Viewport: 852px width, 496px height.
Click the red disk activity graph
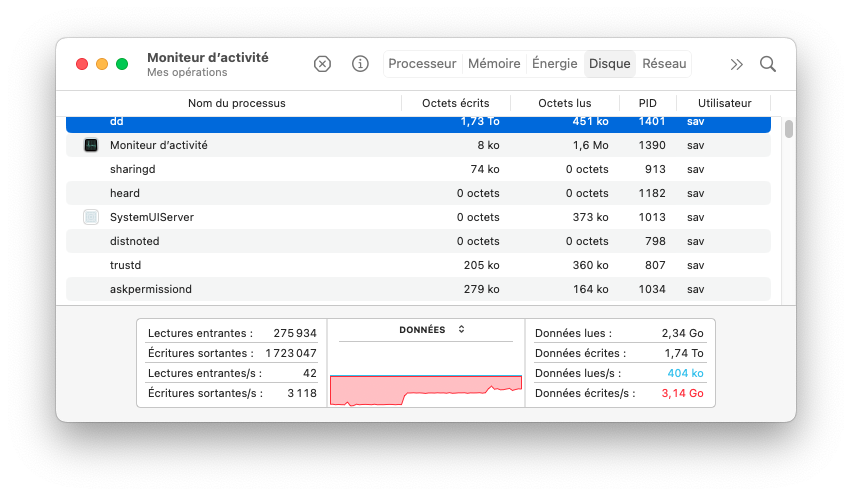[x=426, y=390]
